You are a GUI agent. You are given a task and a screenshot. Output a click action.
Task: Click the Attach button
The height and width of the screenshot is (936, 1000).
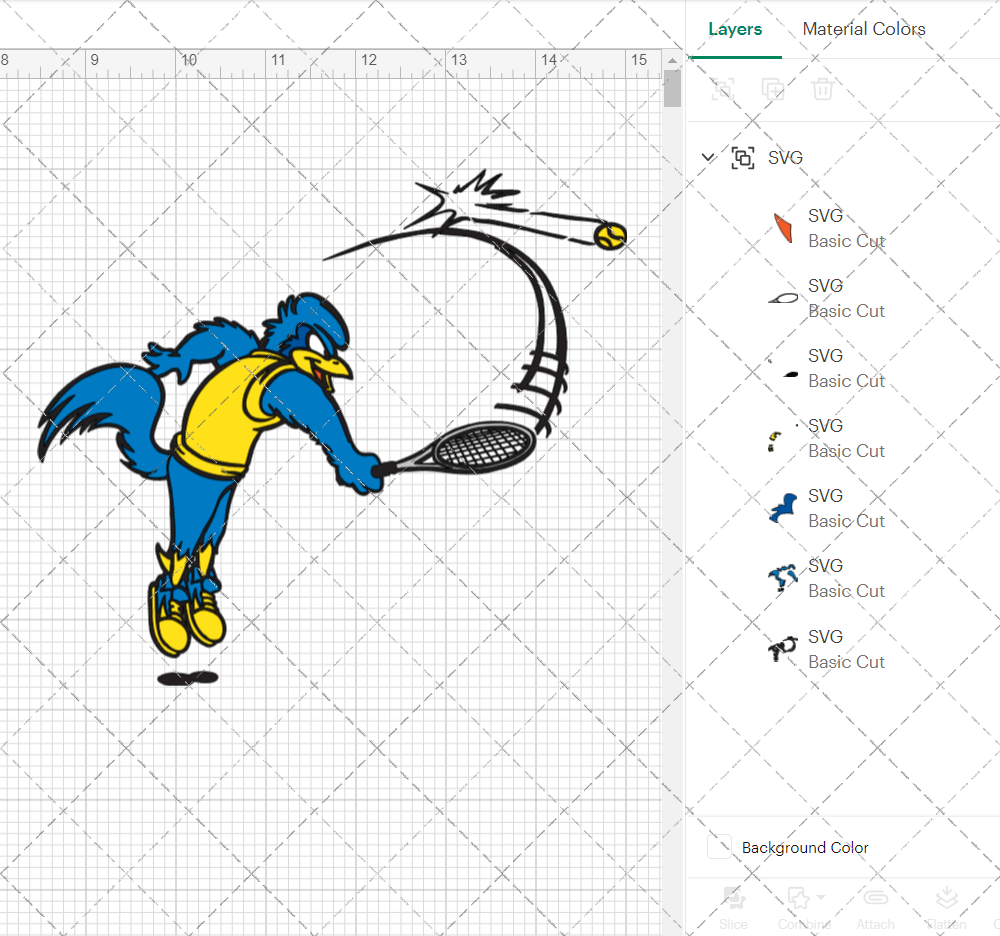[x=875, y=909]
